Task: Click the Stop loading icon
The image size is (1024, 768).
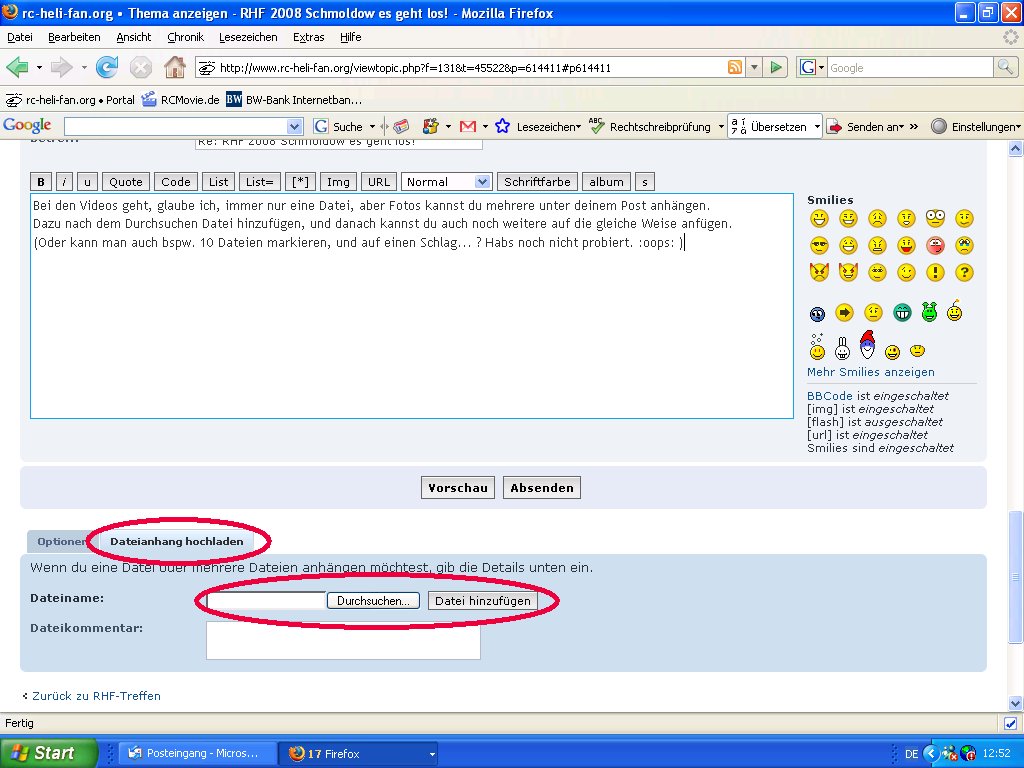Action: coord(140,67)
